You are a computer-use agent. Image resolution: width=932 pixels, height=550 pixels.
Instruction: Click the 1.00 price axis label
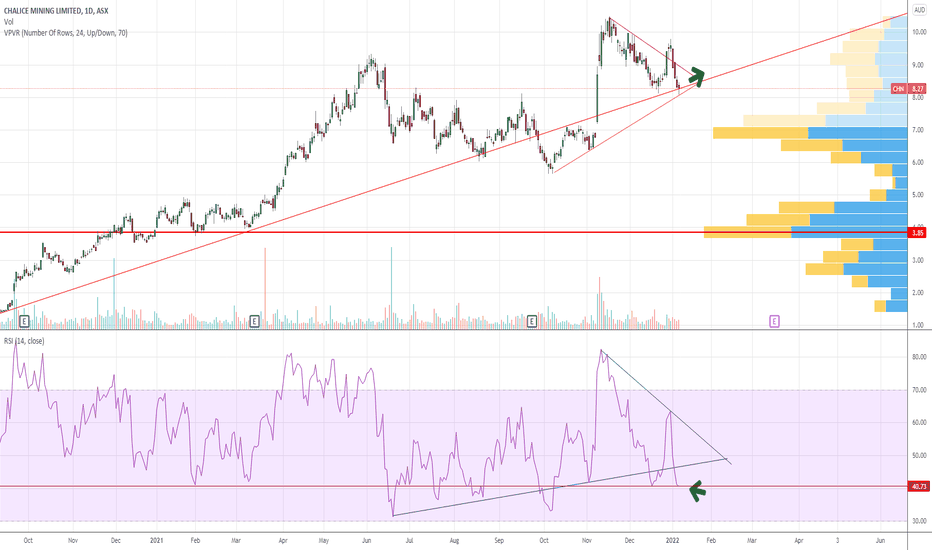919,325
